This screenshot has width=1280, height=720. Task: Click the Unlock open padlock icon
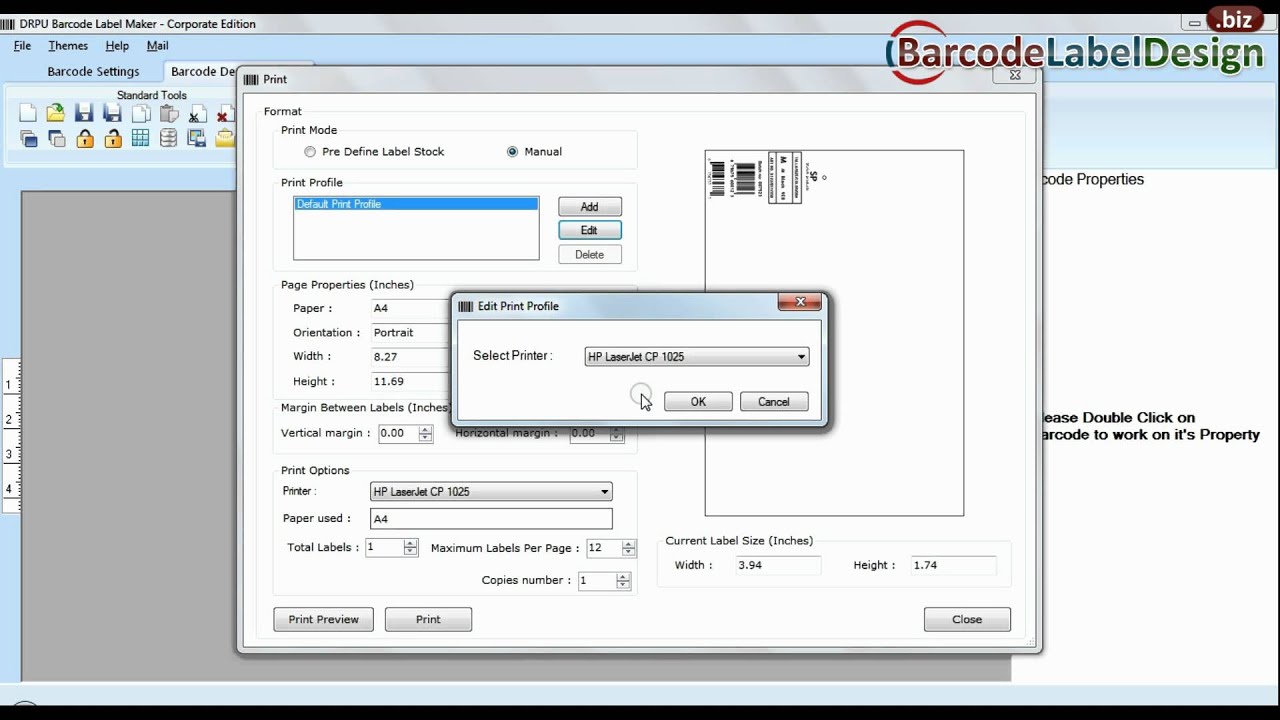(113, 139)
